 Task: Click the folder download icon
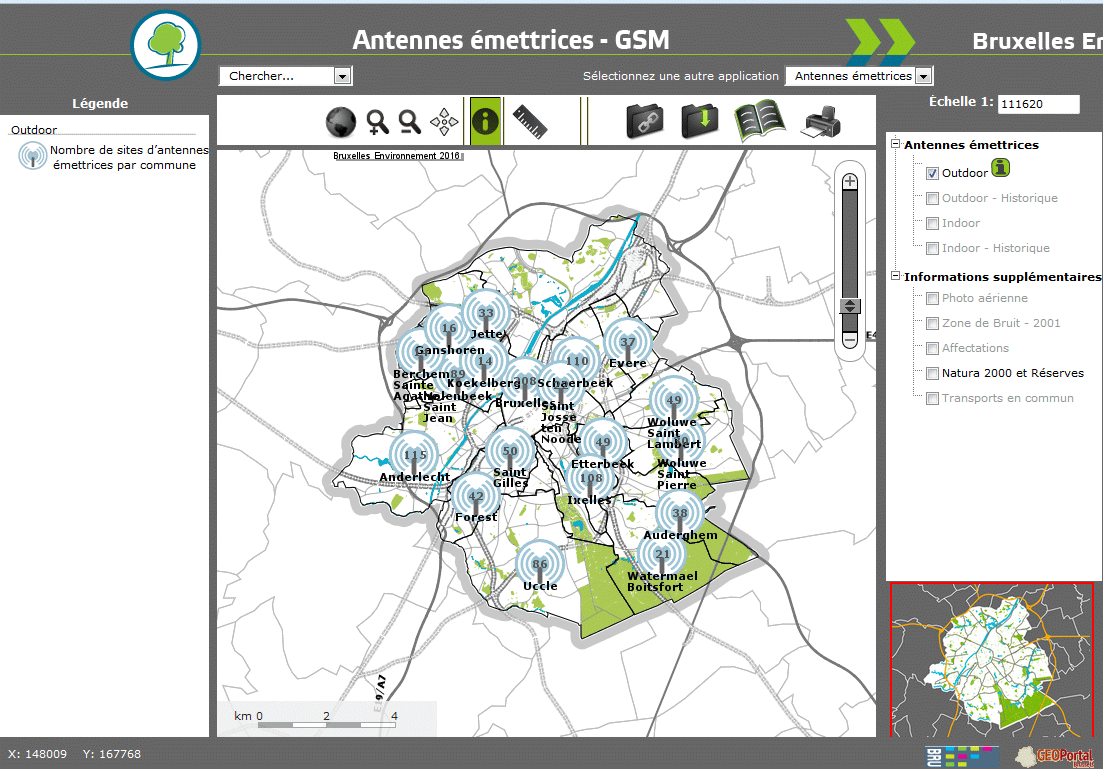(700, 121)
